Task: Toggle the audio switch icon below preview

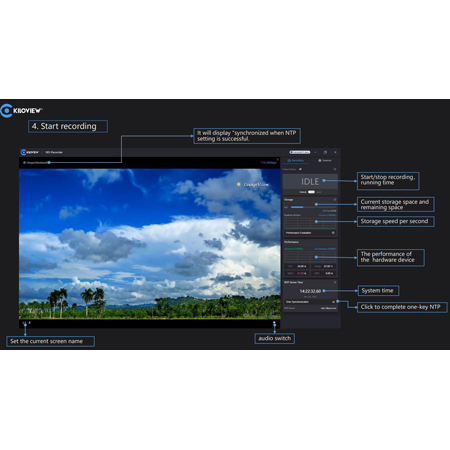Action: click(274, 323)
